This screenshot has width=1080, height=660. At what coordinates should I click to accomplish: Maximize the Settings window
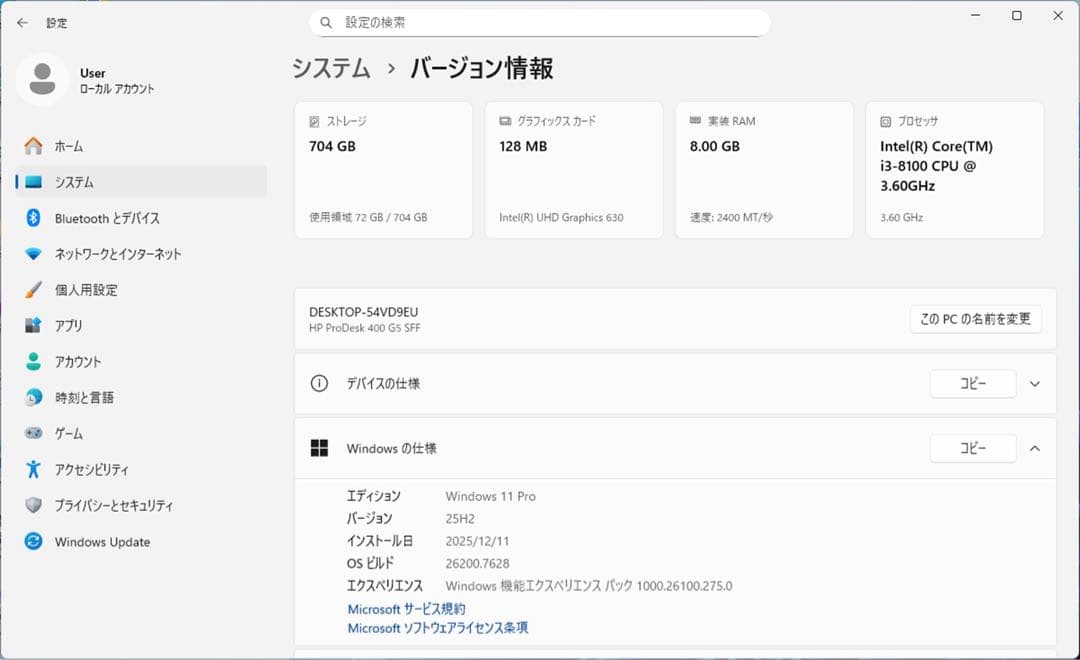(1017, 16)
